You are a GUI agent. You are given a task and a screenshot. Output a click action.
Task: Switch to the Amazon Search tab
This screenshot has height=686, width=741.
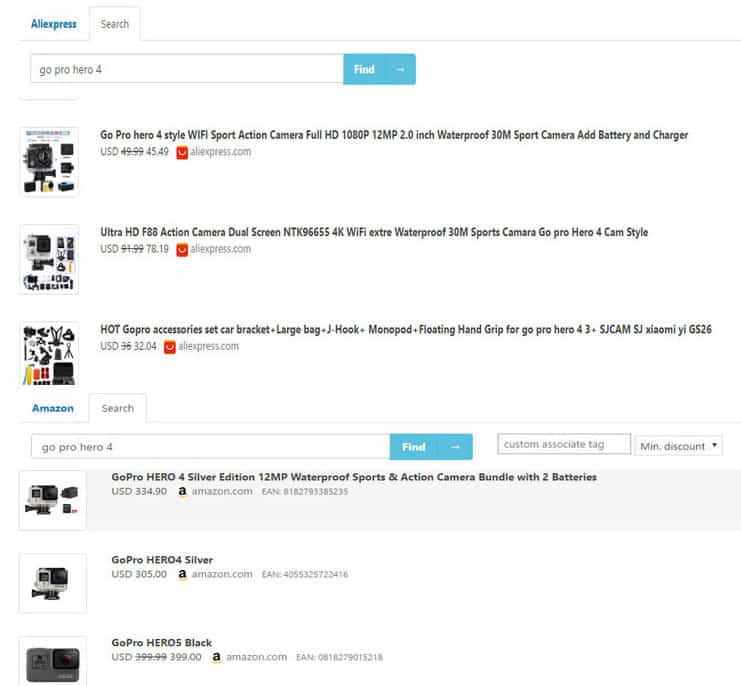(118, 408)
